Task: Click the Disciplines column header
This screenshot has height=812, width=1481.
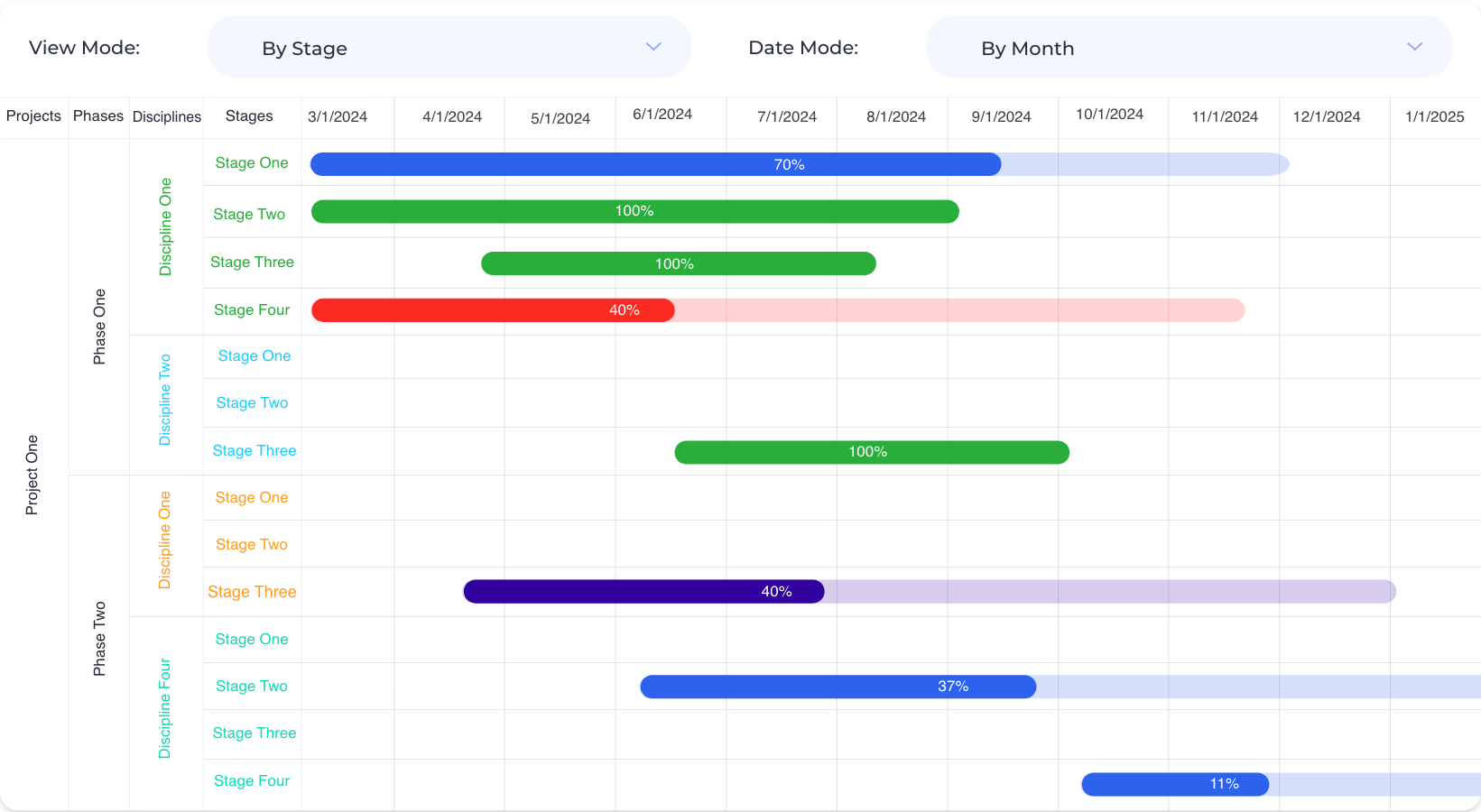Action: 167,117
